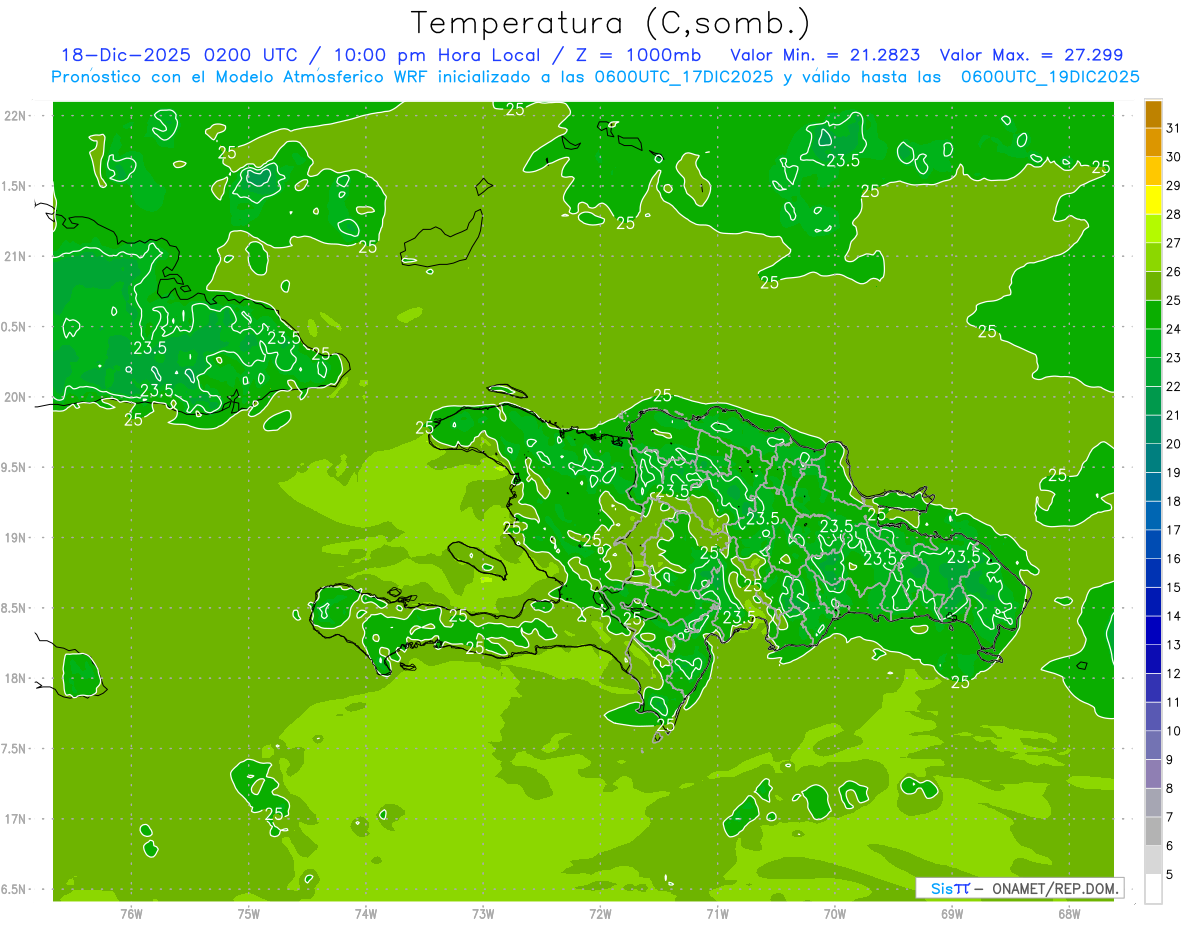Screen dimensions: 1200x927
Task: Pick the legend color band between 26 and 27
Action: pos(1153,258)
